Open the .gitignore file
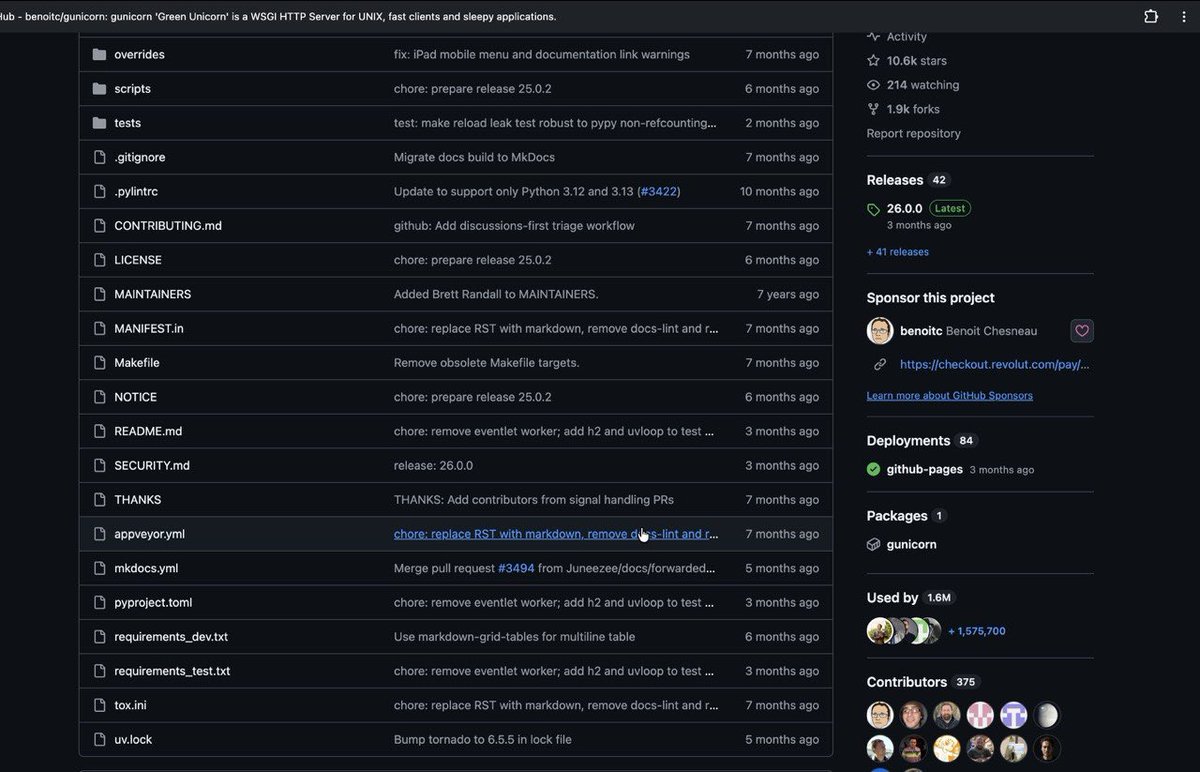Viewport: 1200px width, 772px height. click(140, 157)
